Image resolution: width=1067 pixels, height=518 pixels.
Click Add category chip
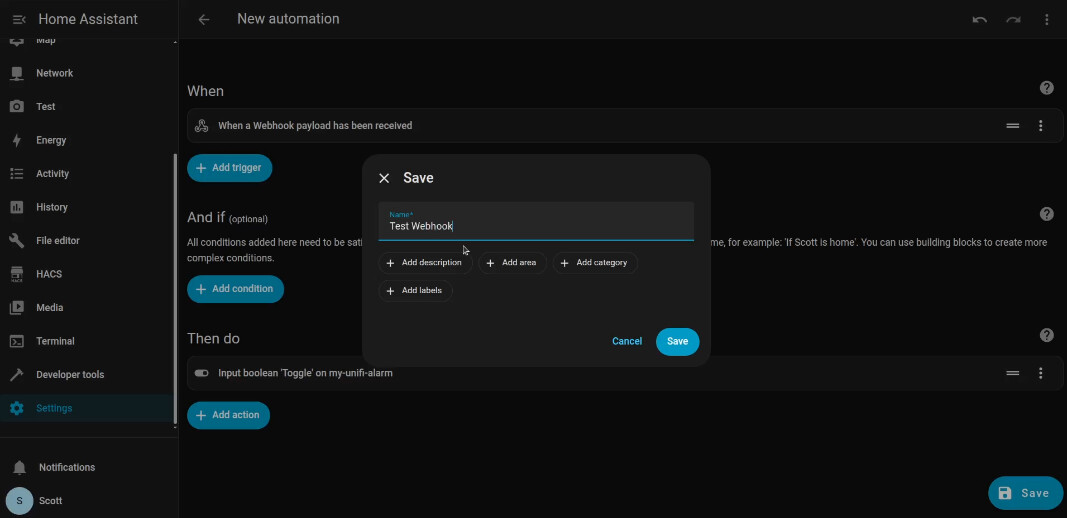click(594, 263)
